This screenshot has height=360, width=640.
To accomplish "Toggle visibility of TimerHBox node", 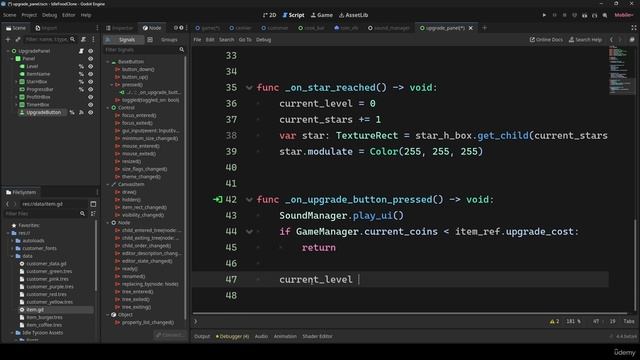I will [91, 104].
